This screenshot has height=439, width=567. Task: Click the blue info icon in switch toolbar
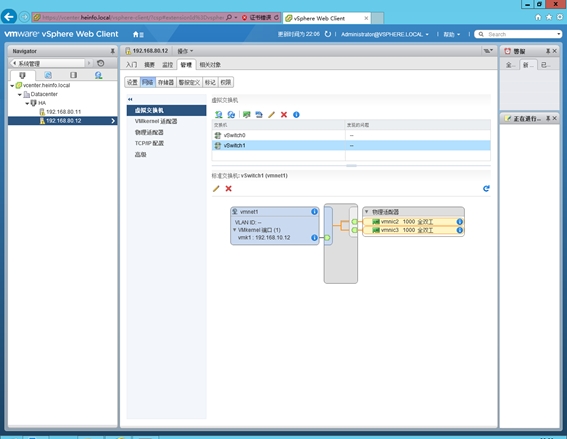pos(296,115)
